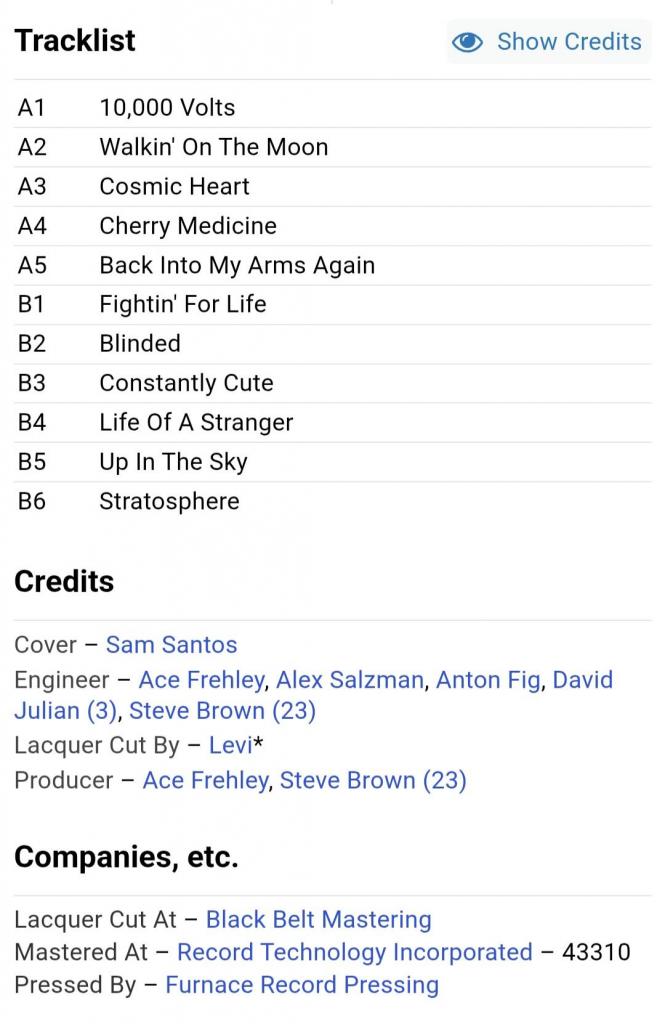665x1024 pixels.
Task: Click the eye icon beside Show Credits
Action: click(x=467, y=42)
